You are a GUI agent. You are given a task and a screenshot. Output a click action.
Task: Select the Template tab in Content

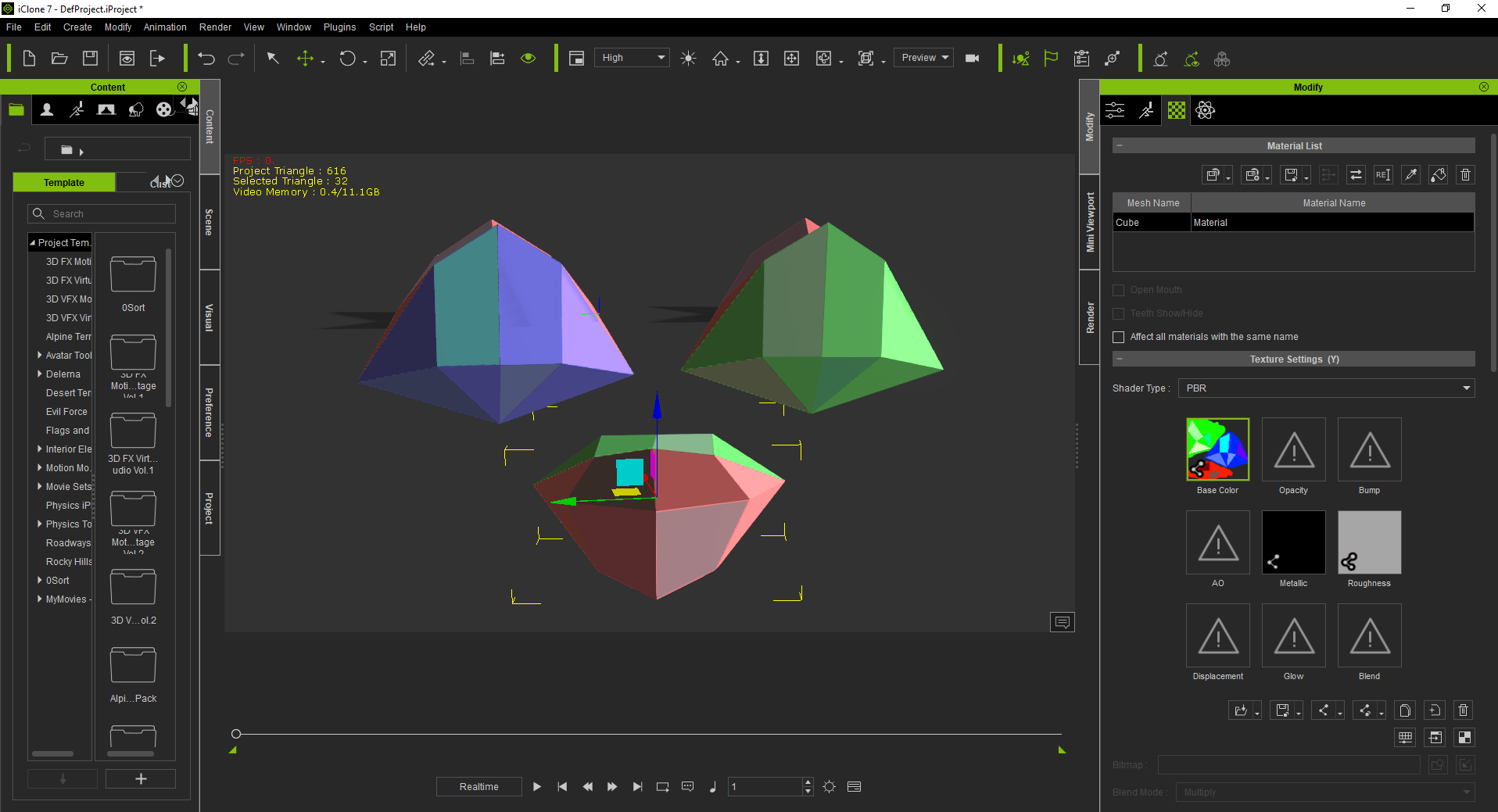coord(64,183)
